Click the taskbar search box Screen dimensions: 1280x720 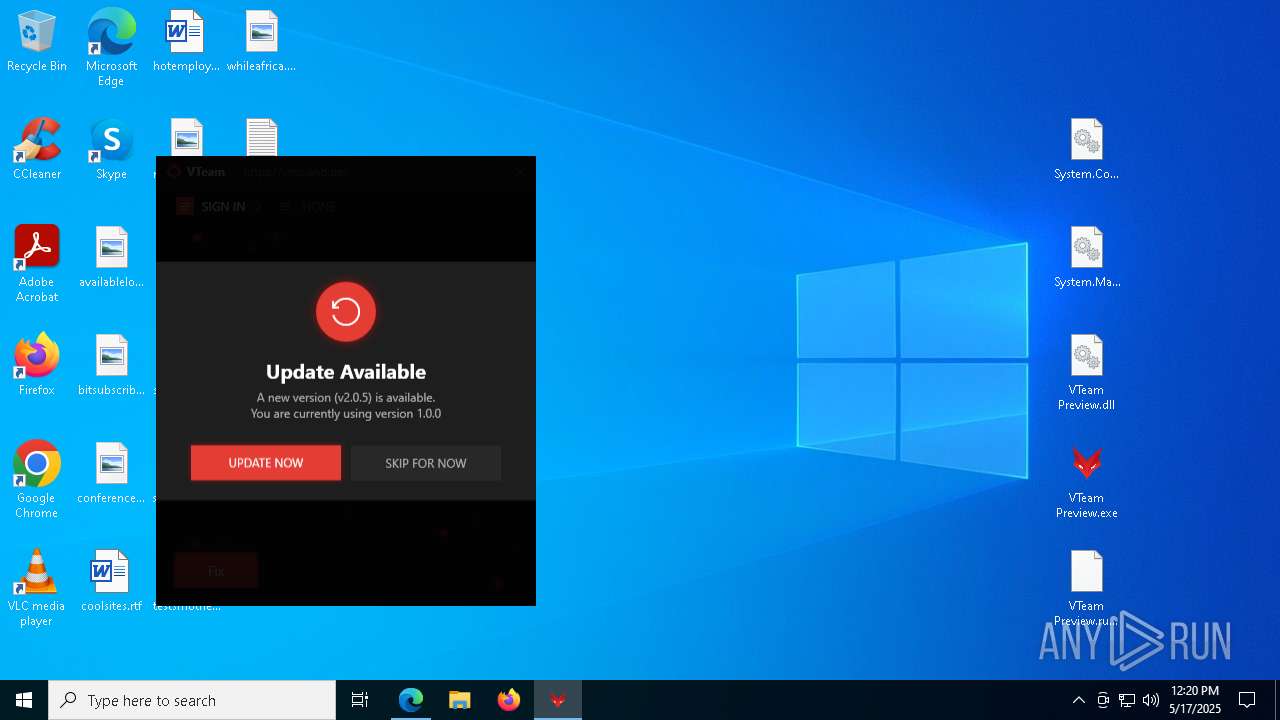pos(192,700)
